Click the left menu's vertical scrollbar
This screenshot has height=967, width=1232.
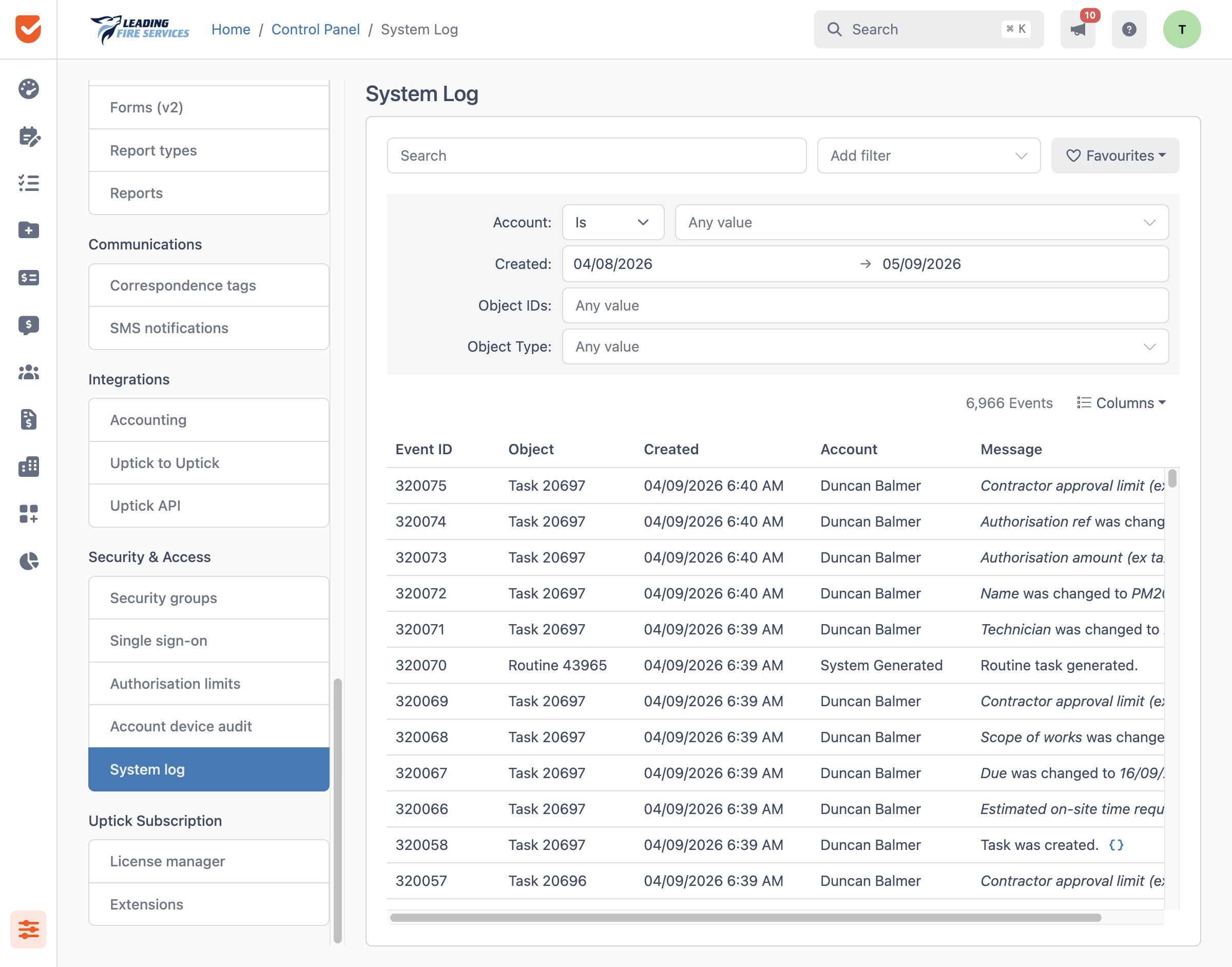[x=338, y=811]
